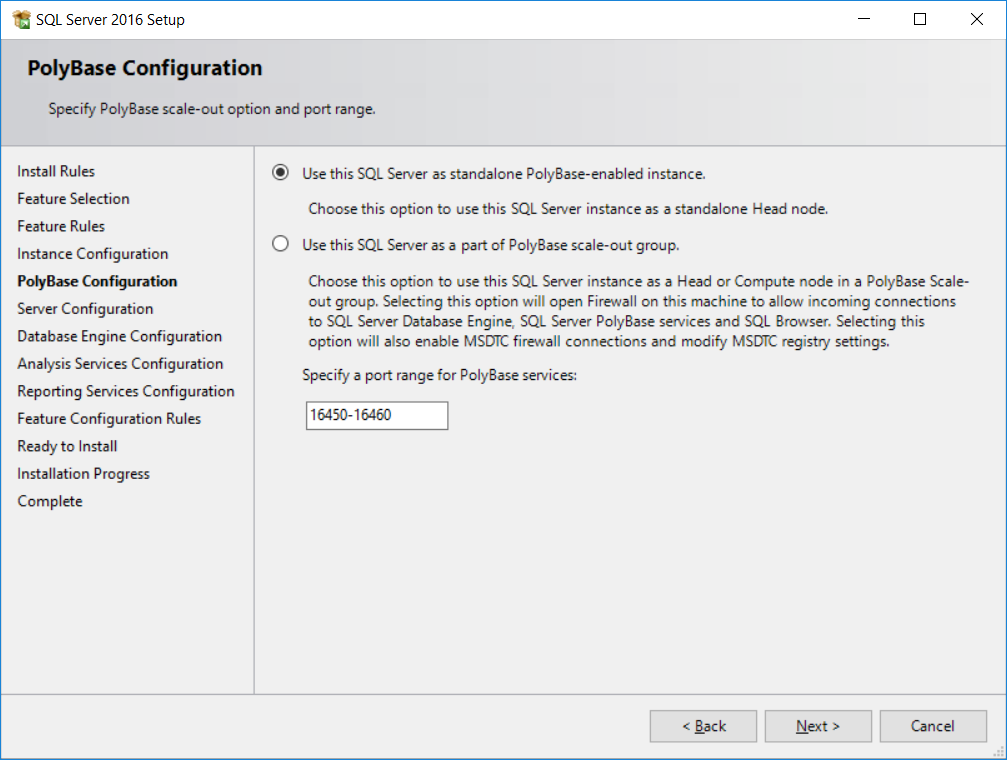
Task: Select the Feature Configuration Rules step
Action: coord(109,419)
